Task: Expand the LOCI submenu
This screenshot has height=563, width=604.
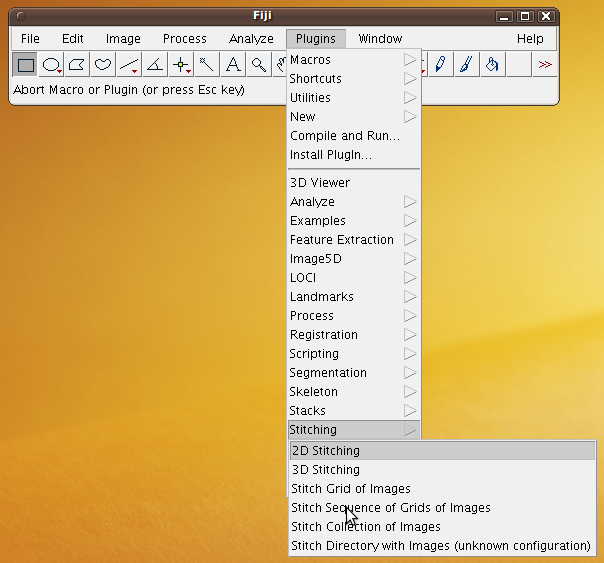Action: tap(354, 278)
